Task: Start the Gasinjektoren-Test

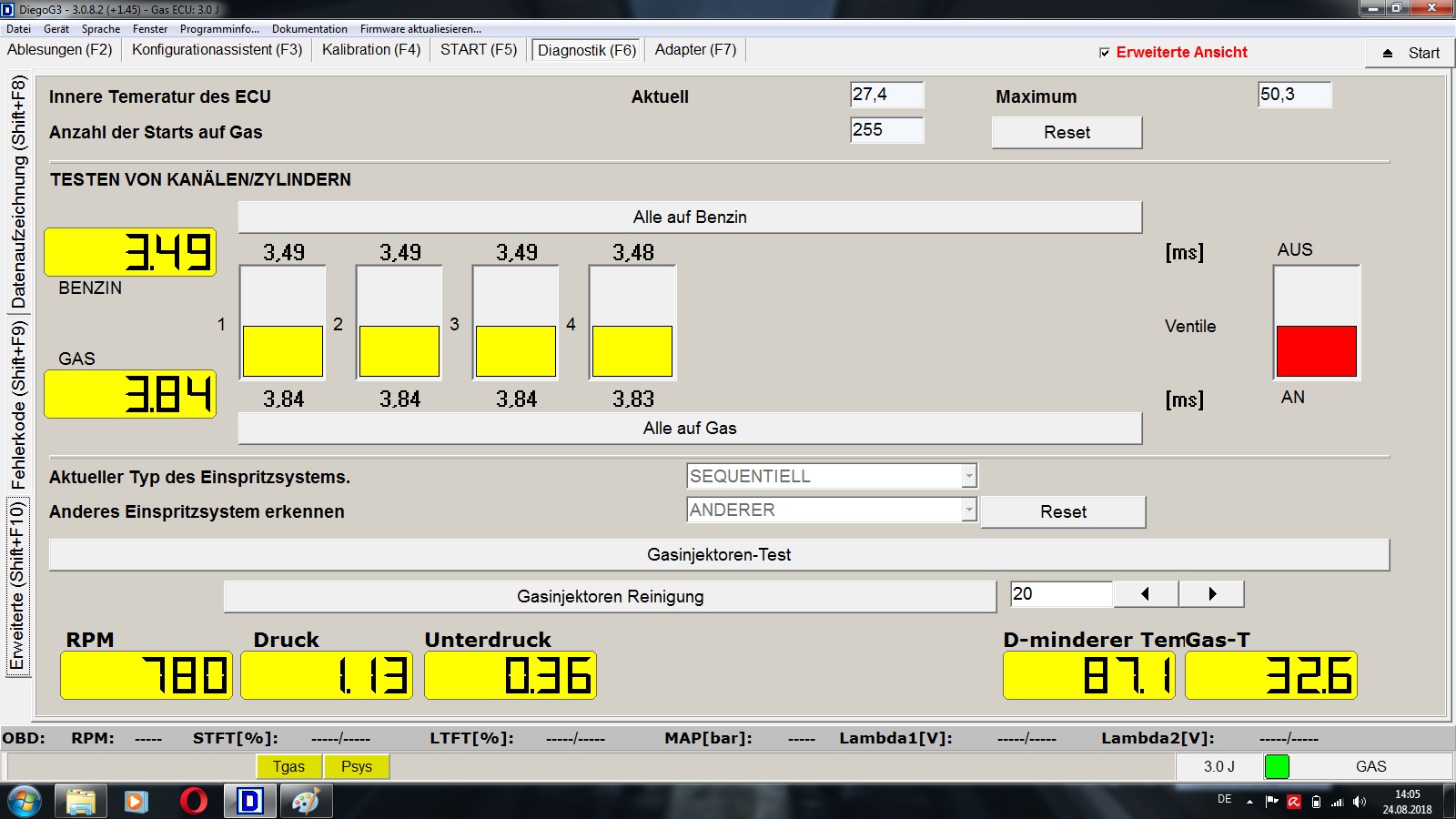Action: (719, 554)
